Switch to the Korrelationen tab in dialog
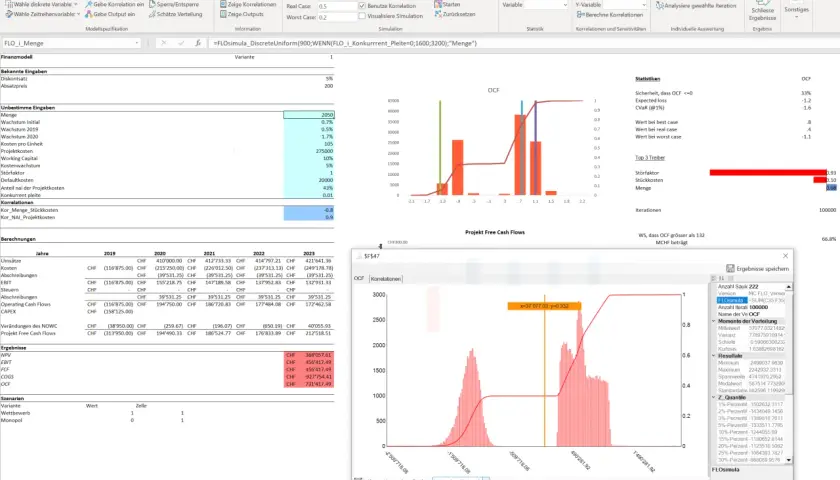 [386, 279]
